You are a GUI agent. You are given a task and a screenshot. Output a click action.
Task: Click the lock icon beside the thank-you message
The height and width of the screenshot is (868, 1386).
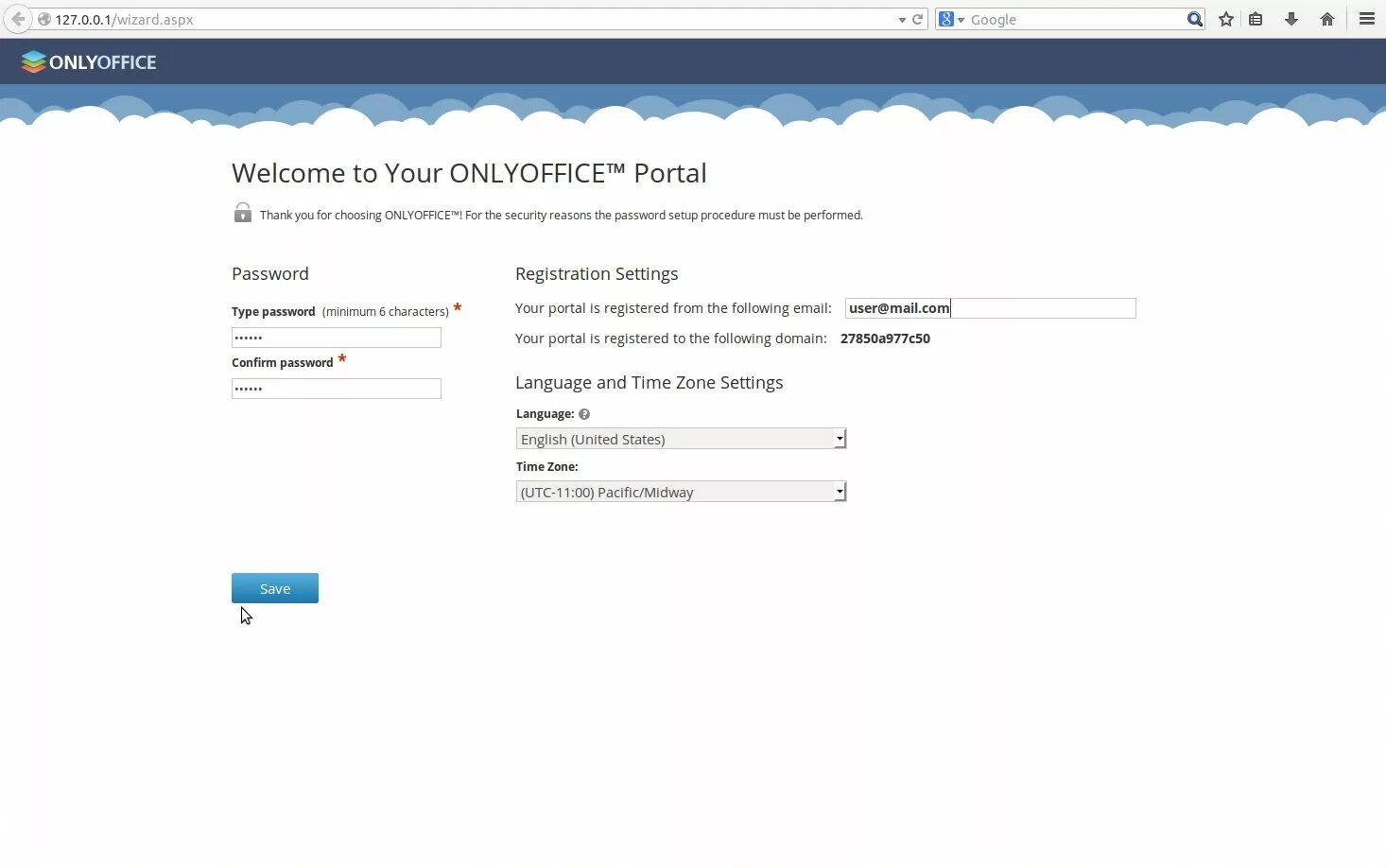coord(243,213)
